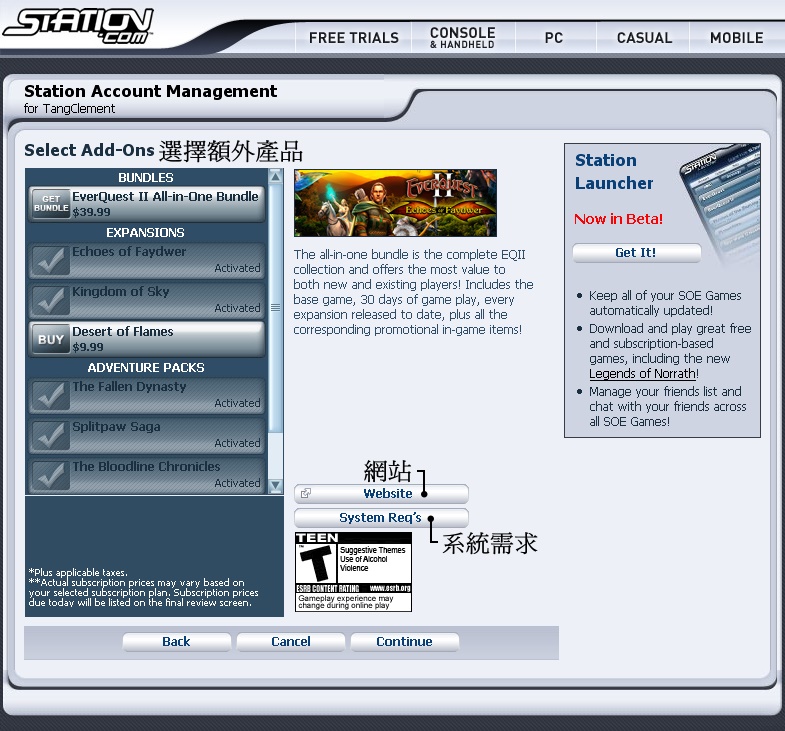This screenshot has height=731, width=785.
Task: Go to the CONSOLE & HANDHELD tab
Action: [462, 38]
